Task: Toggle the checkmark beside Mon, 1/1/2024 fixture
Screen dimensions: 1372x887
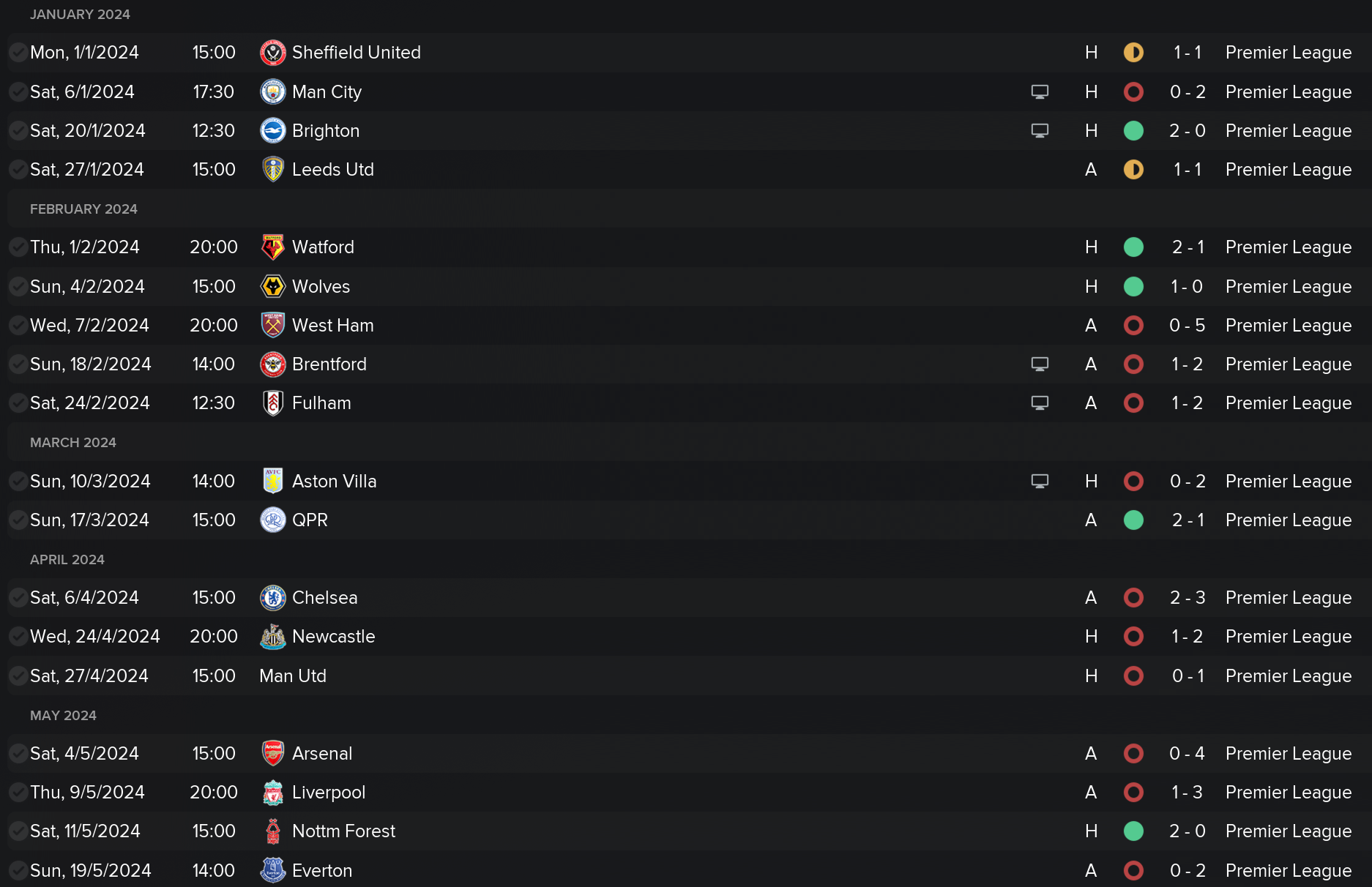Action: click(x=18, y=53)
